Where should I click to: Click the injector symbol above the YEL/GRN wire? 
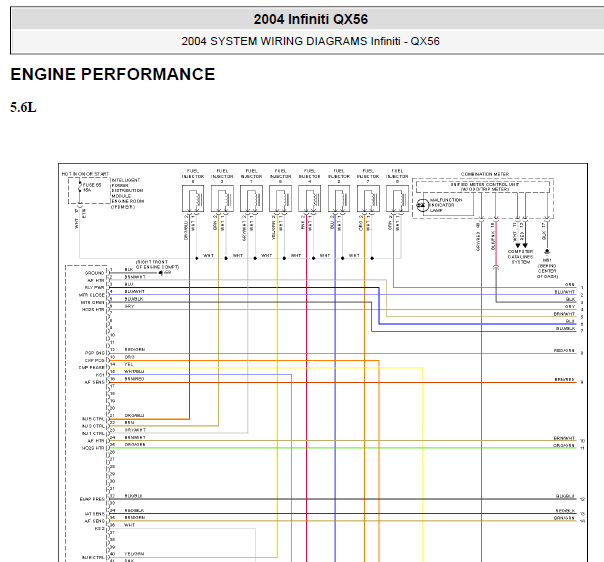point(280,198)
